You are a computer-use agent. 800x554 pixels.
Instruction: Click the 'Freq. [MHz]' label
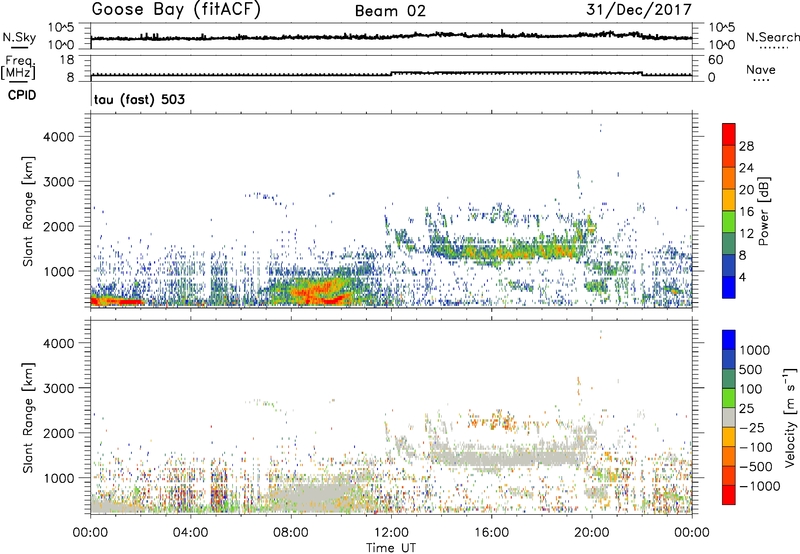[18, 68]
